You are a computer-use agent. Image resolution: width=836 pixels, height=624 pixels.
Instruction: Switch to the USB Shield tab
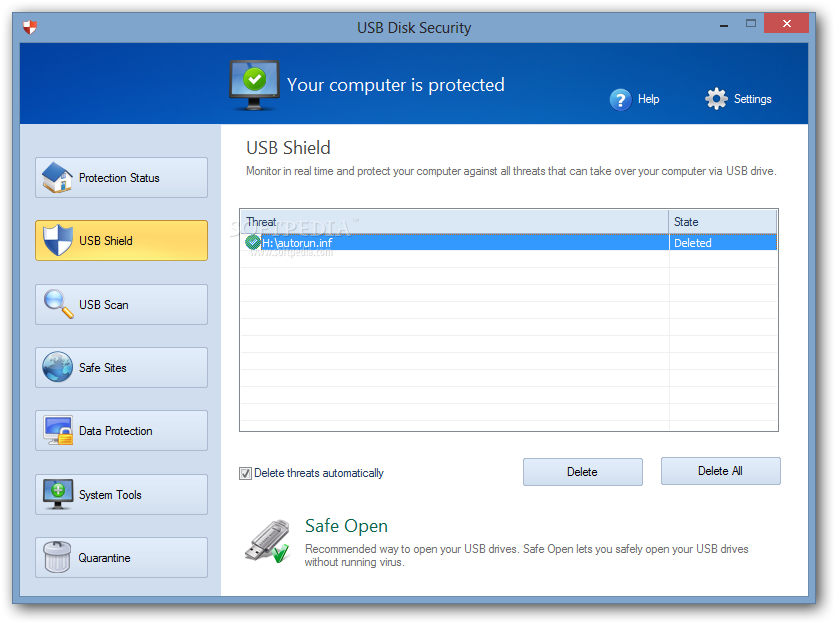(120, 240)
